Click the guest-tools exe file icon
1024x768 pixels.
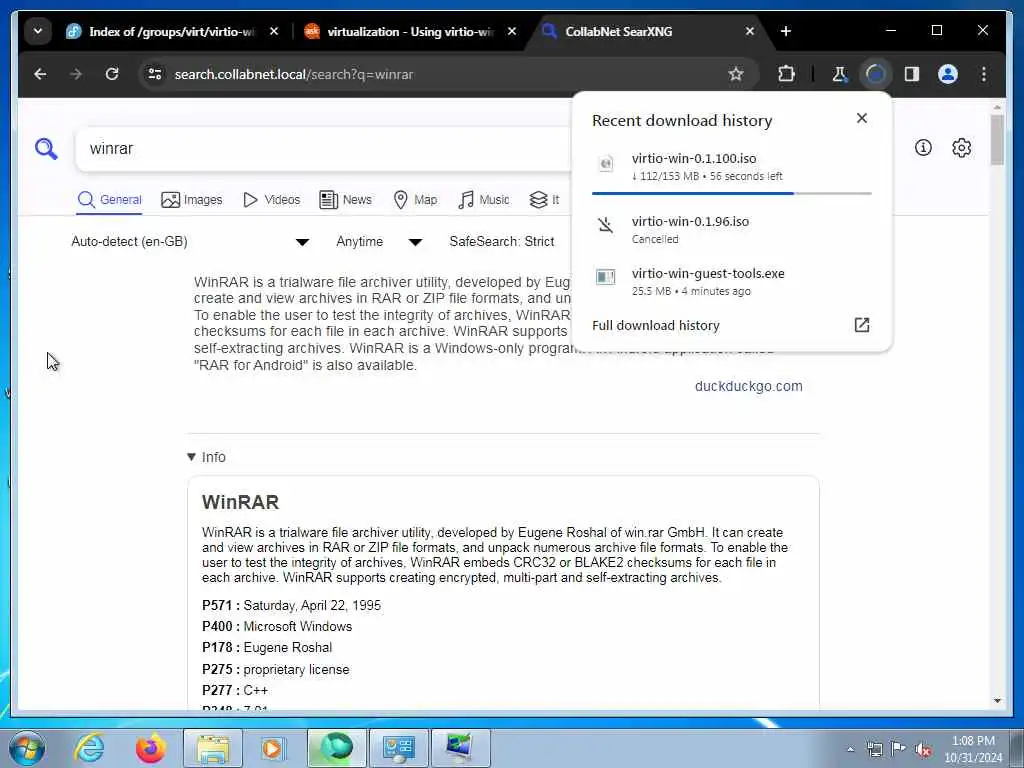click(x=605, y=277)
